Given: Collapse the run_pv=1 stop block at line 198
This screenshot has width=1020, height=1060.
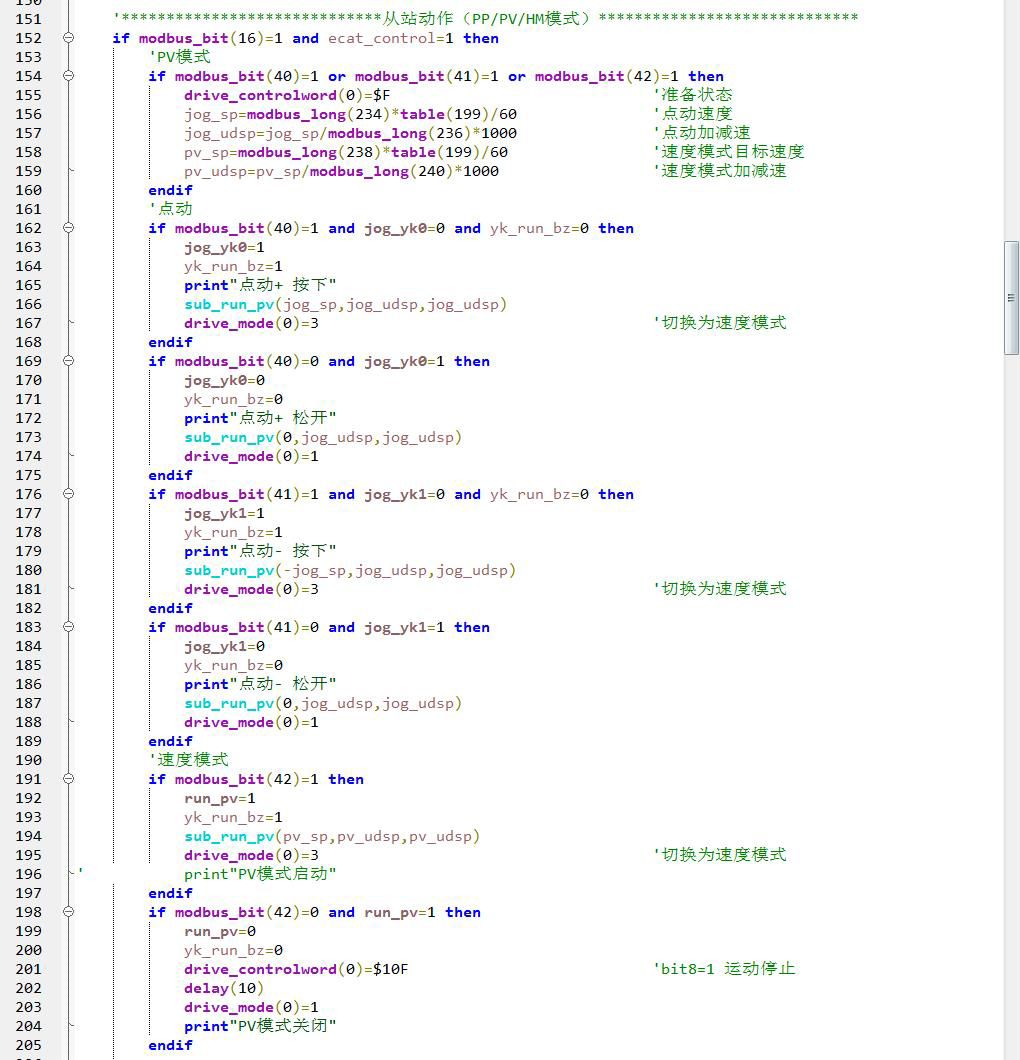Looking at the screenshot, I should click(68, 912).
